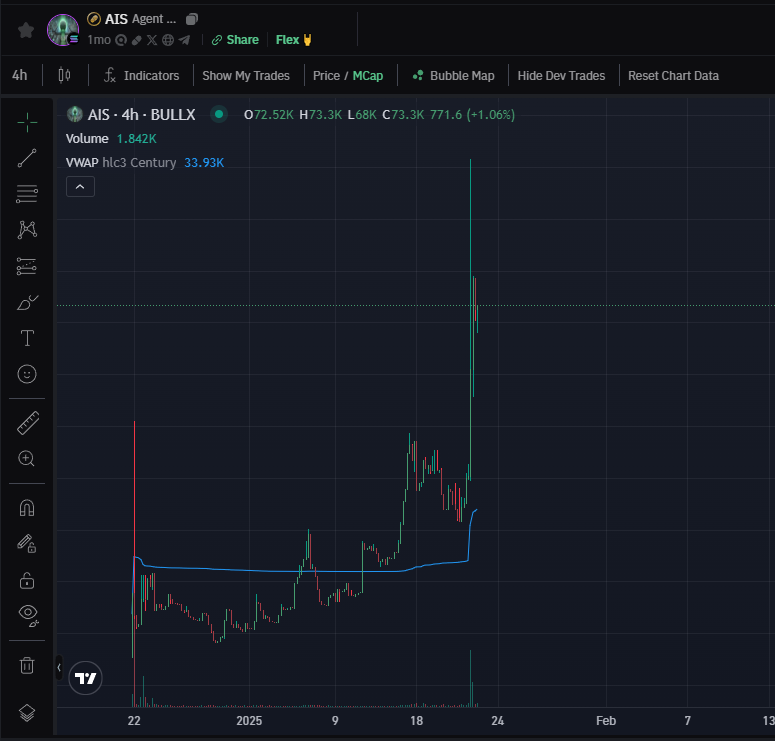
Task: Open the Telegram channel icon link
Action: point(184,40)
